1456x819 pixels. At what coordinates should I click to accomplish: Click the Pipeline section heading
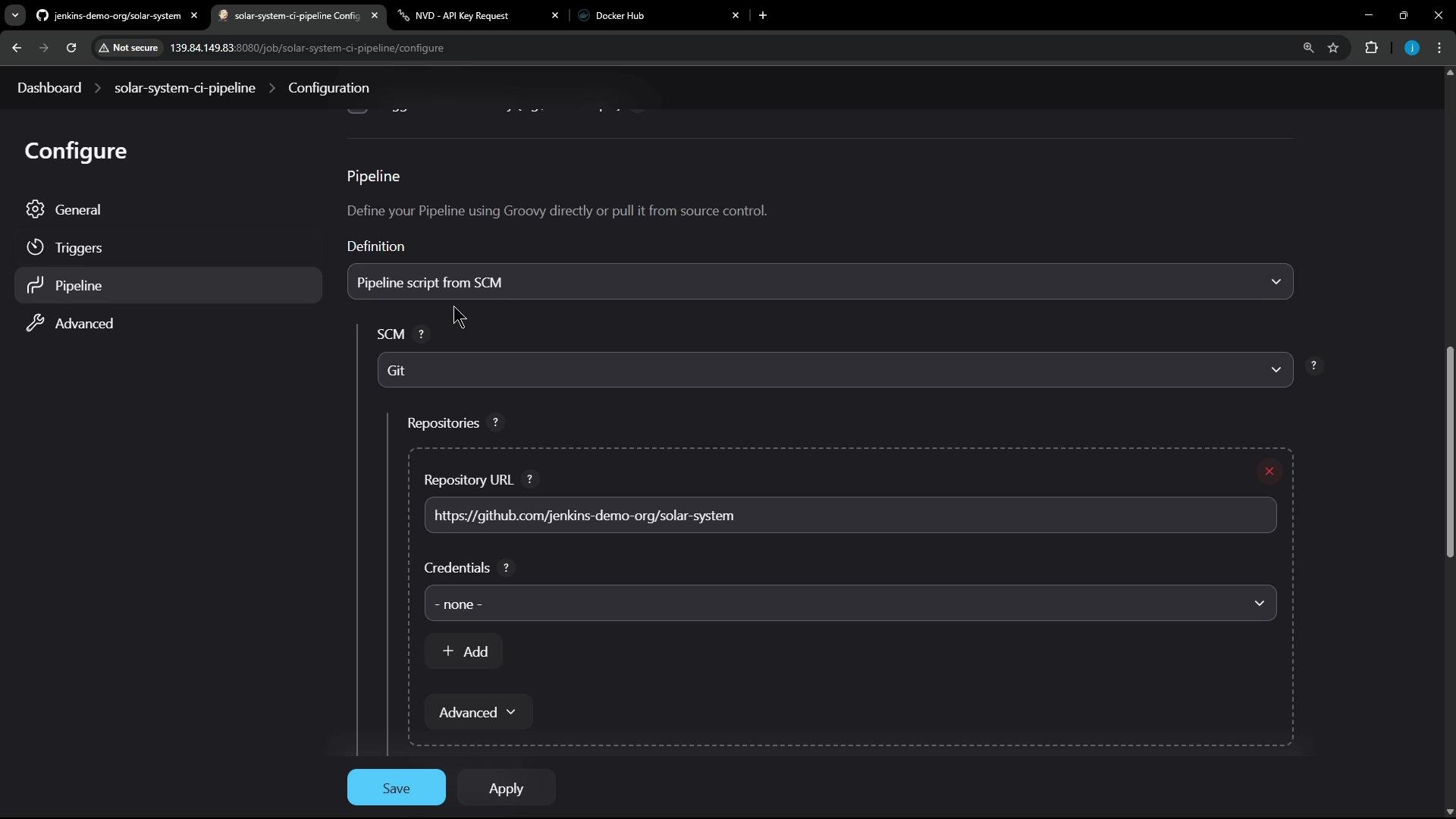pos(373,176)
